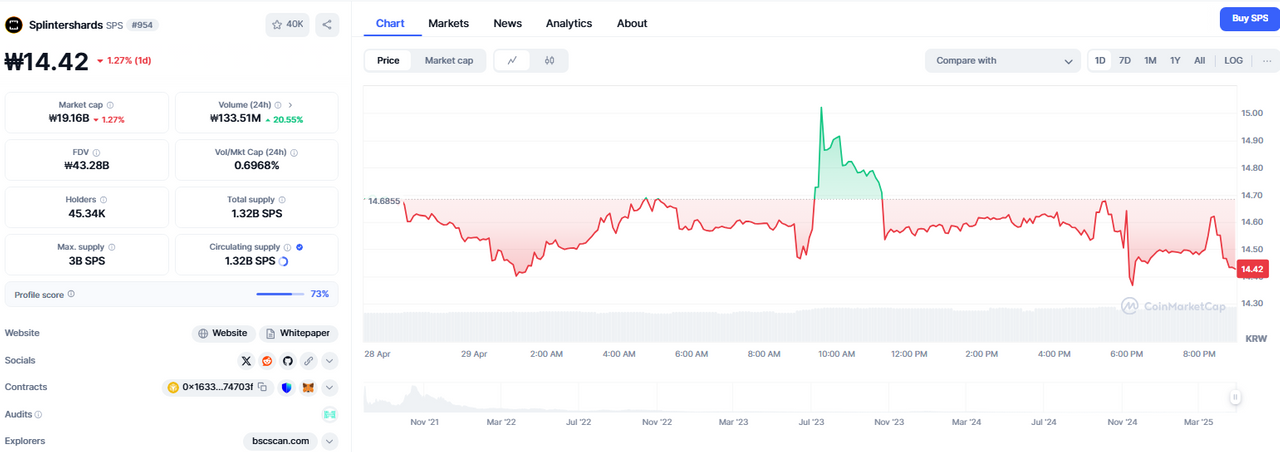Open the chain-link social icon

[x=309, y=361]
